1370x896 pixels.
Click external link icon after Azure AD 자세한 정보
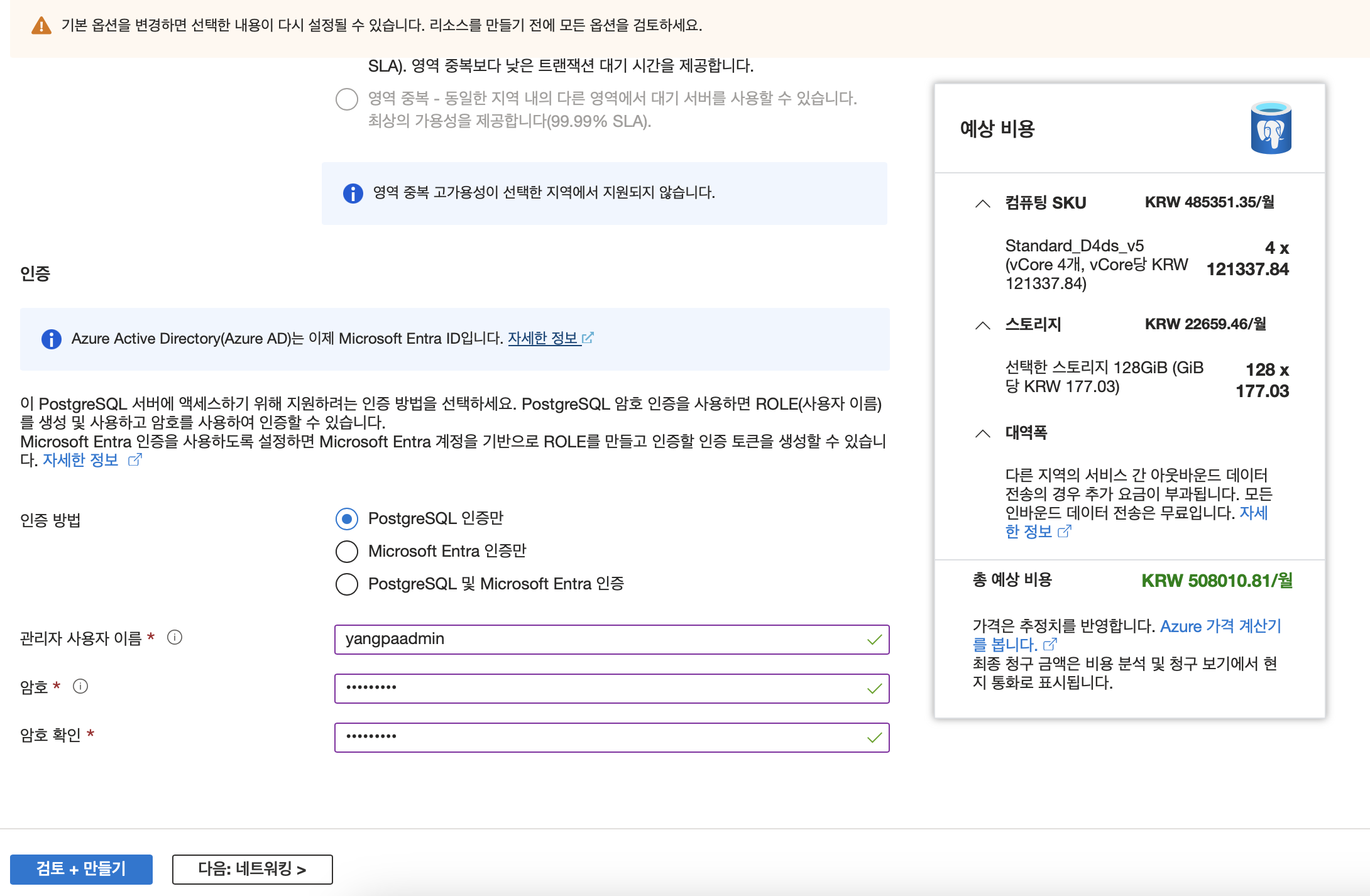pos(588,338)
